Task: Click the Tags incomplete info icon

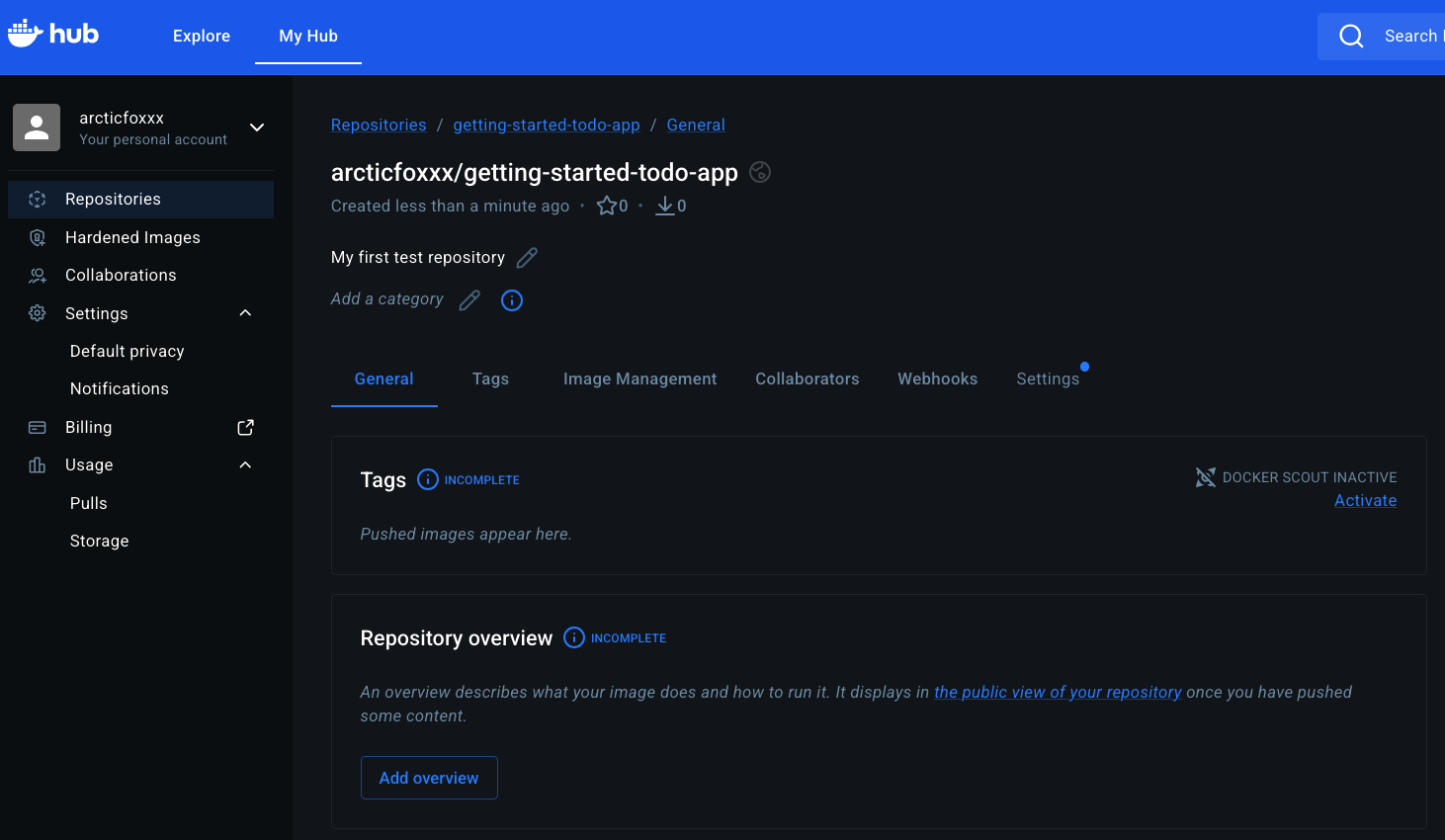Action: pyautogui.click(x=428, y=480)
